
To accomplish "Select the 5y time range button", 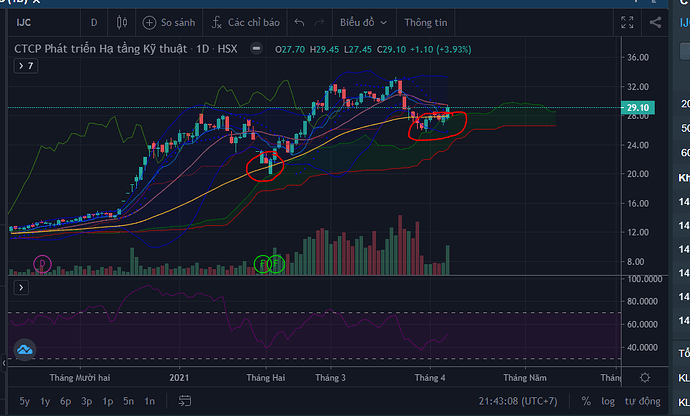I will (24, 401).
